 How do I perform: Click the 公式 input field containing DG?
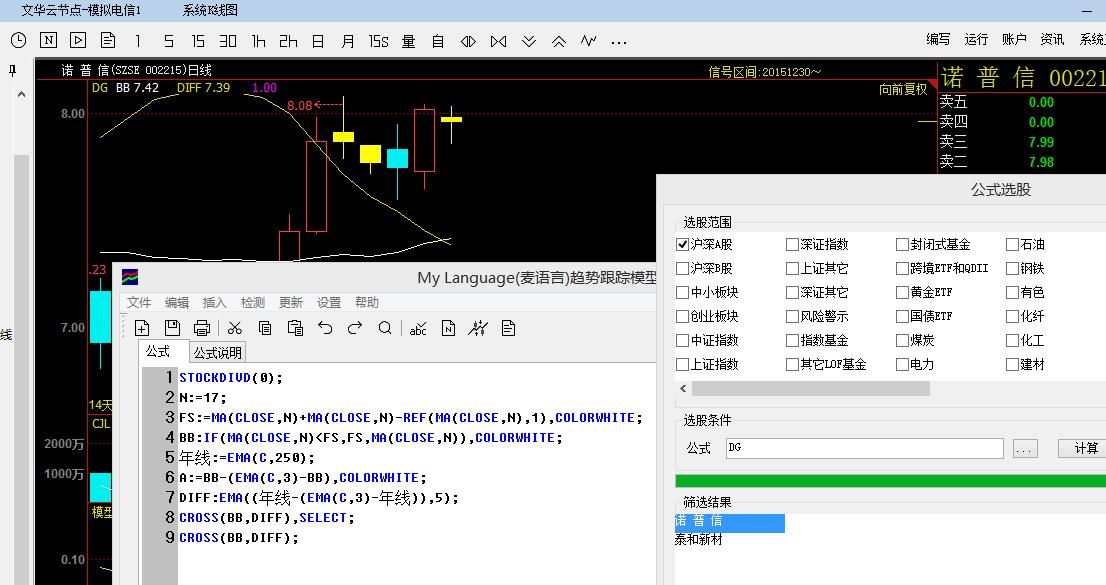coord(864,448)
